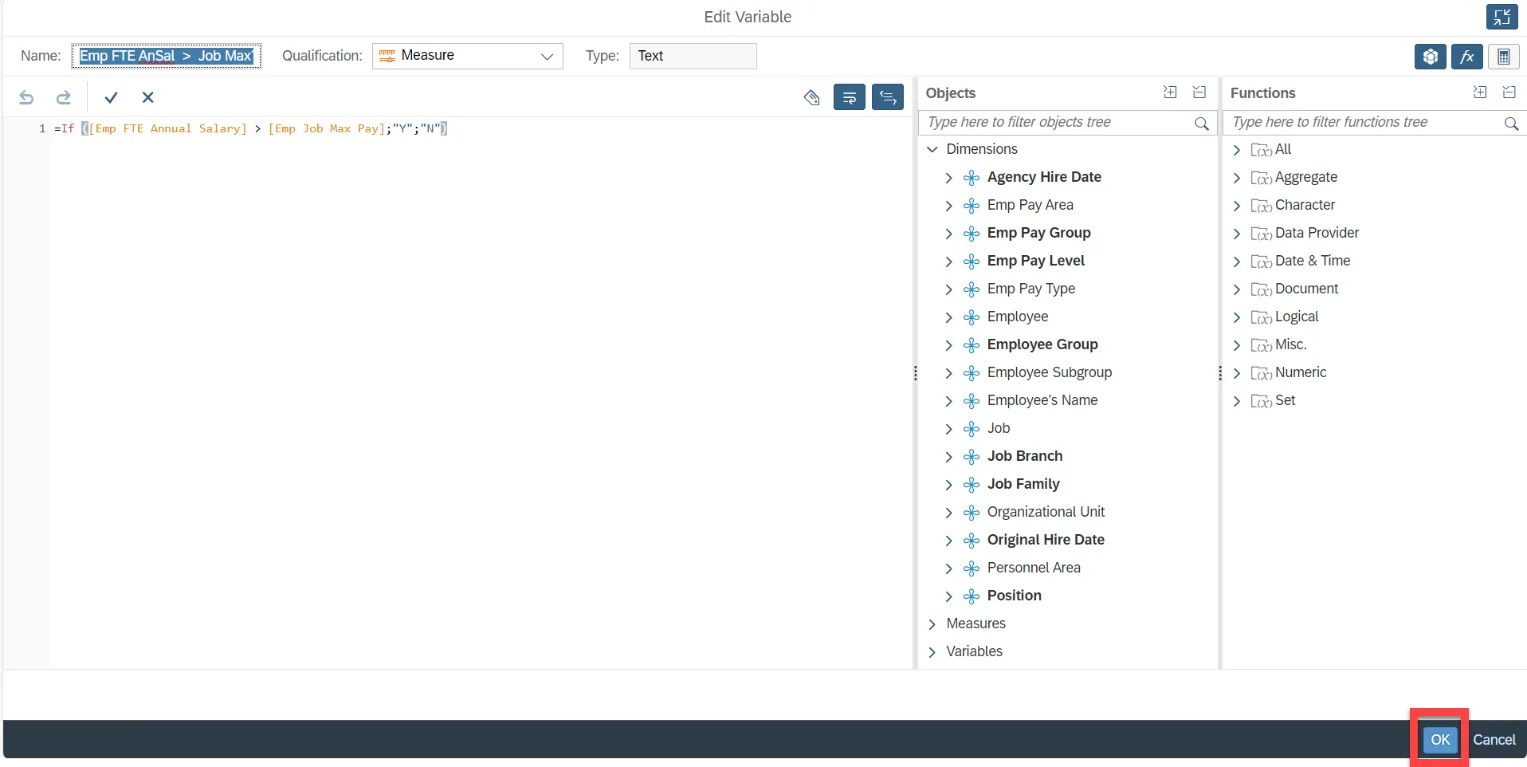Click the Date & Time folder icon
This screenshot has height=767, width=1527.
coord(1261,262)
